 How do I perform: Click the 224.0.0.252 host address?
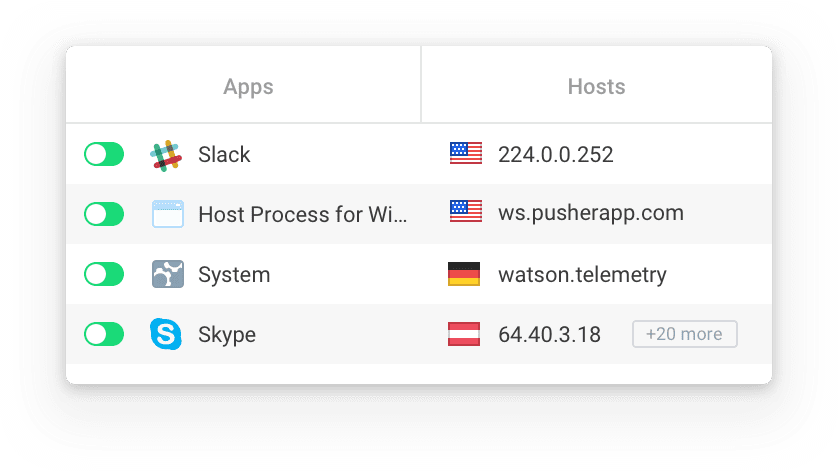coord(555,154)
